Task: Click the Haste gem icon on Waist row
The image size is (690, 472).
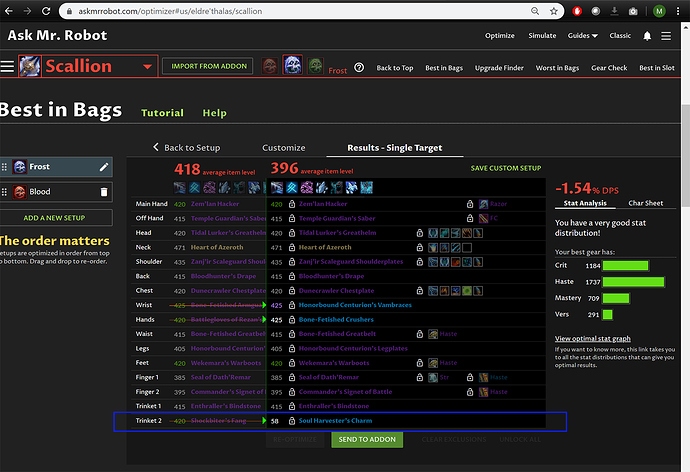Action: (433, 334)
